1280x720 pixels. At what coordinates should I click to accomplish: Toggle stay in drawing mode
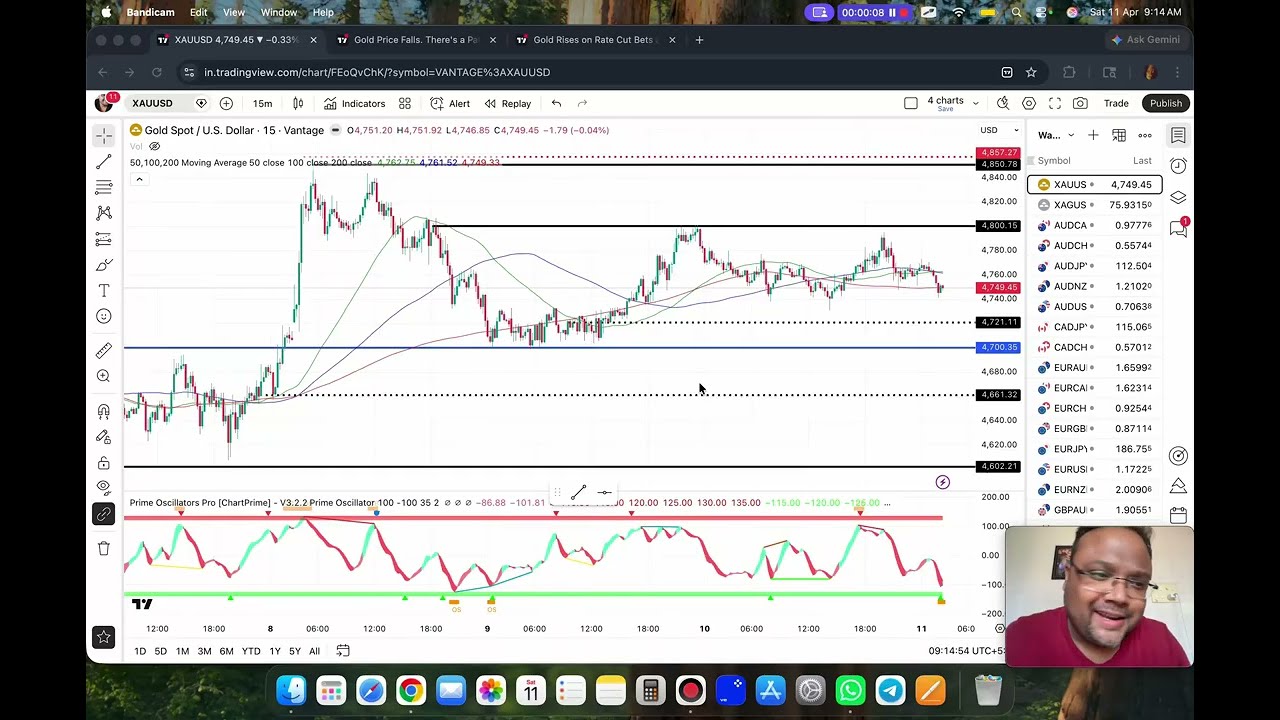[x=104, y=437]
